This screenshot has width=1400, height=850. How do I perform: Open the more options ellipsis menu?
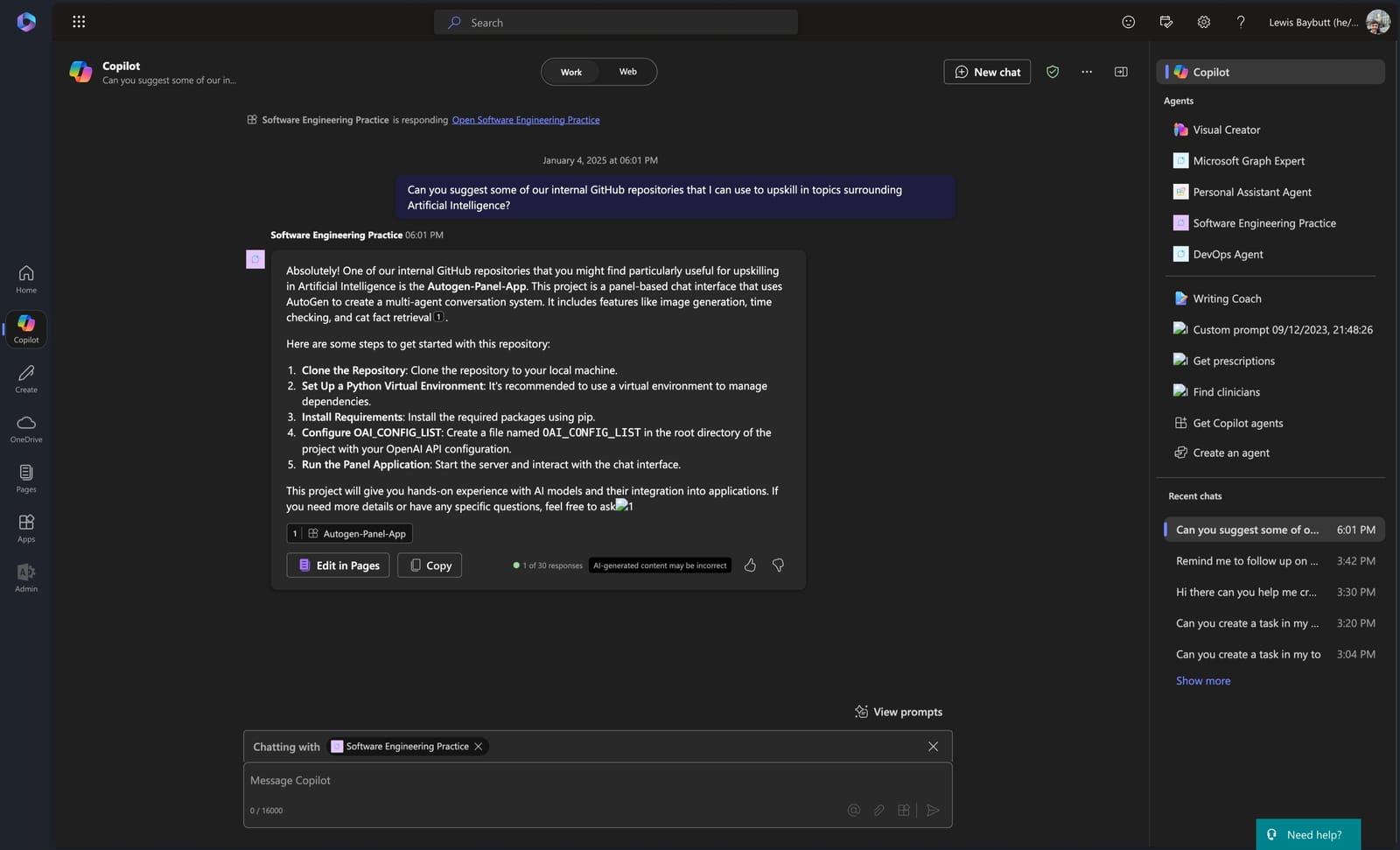coord(1086,71)
